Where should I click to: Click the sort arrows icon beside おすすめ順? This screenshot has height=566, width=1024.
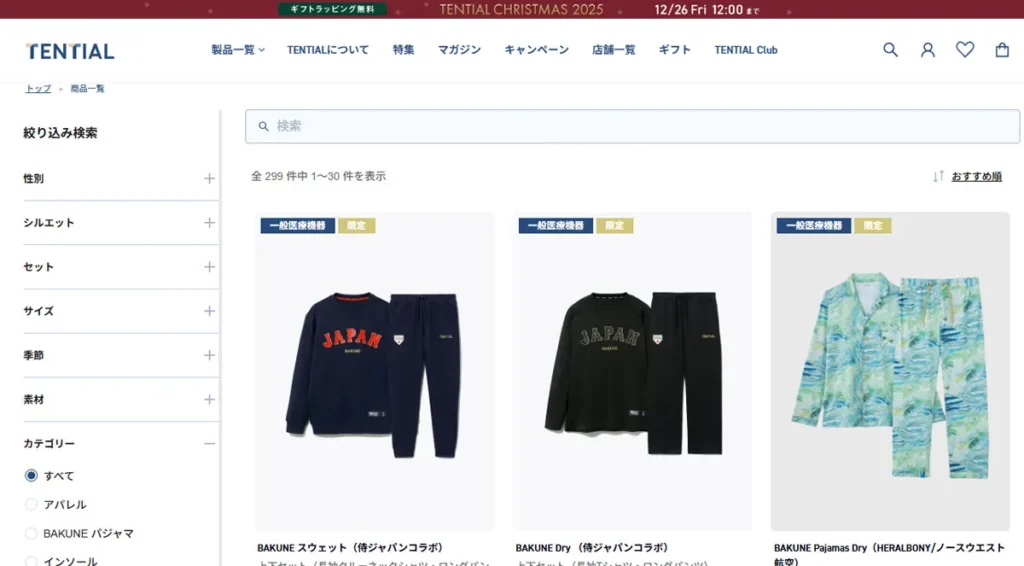coord(938,176)
